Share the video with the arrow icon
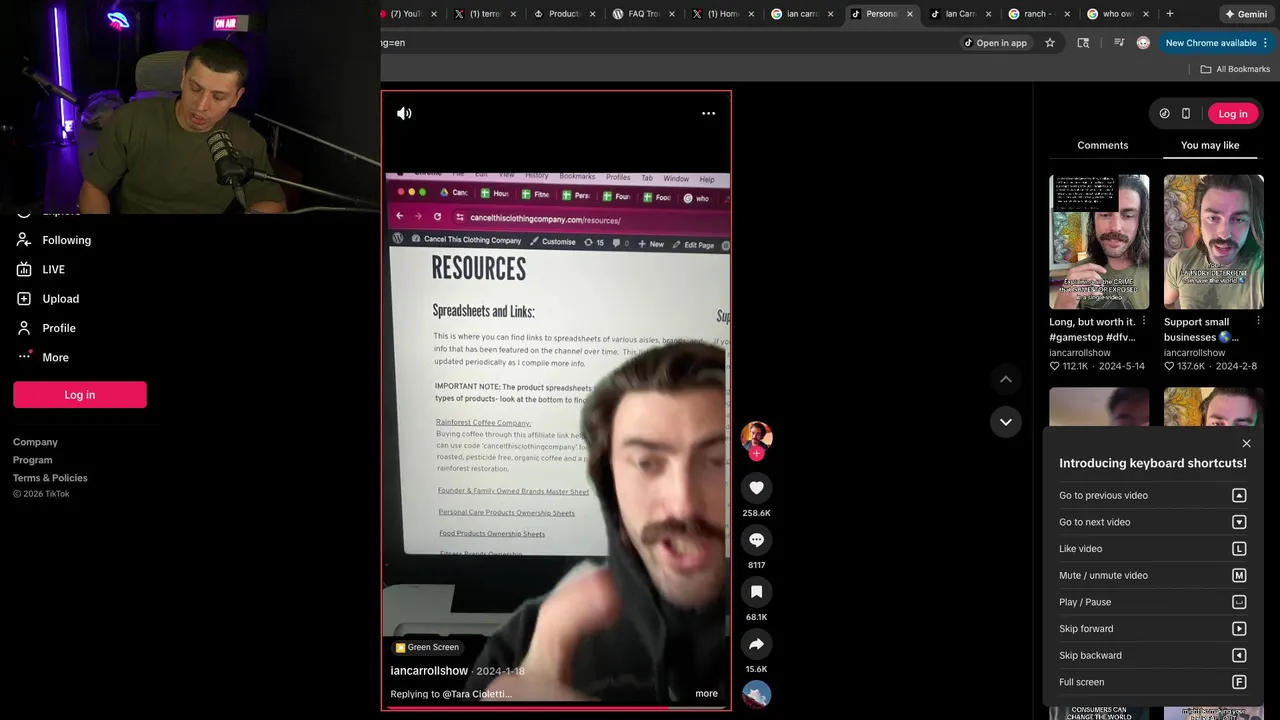The height and width of the screenshot is (720, 1280). (x=756, y=644)
